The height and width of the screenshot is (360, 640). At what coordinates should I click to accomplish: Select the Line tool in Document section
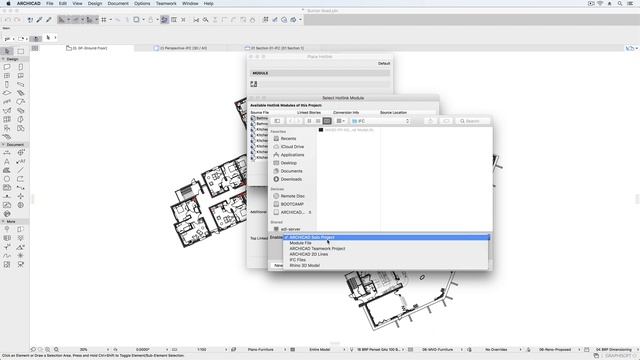click(21, 170)
